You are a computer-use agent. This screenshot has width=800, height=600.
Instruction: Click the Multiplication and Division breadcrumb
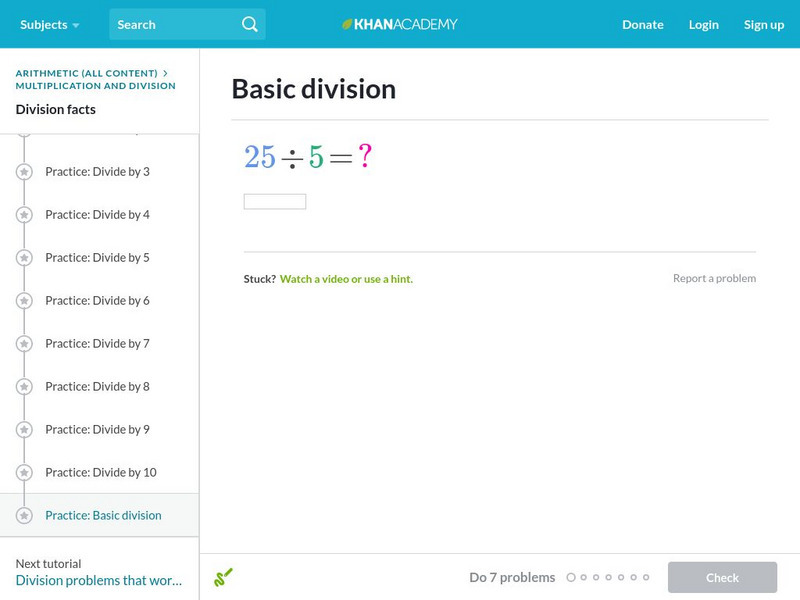click(94, 86)
